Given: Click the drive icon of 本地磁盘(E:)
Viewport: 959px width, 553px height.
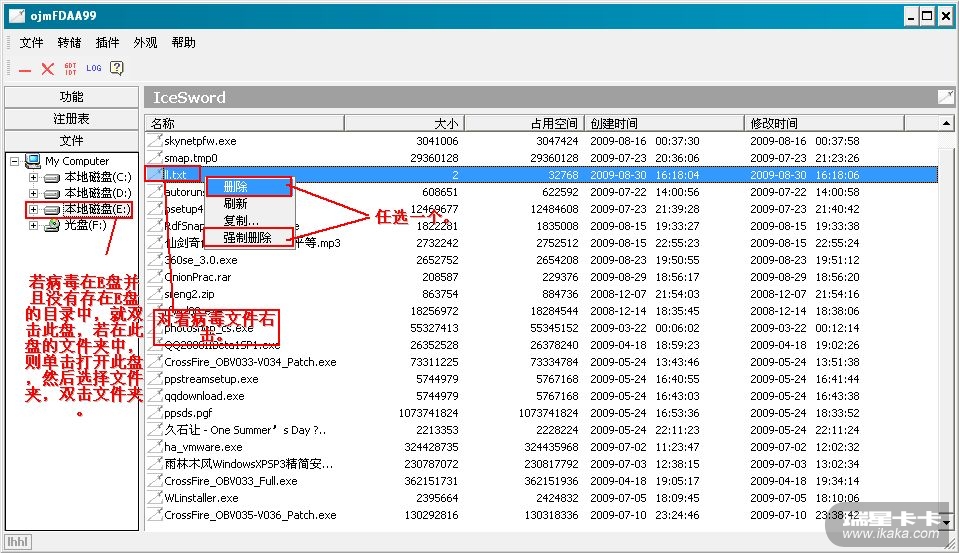Looking at the screenshot, I should (x=52, y=210).
